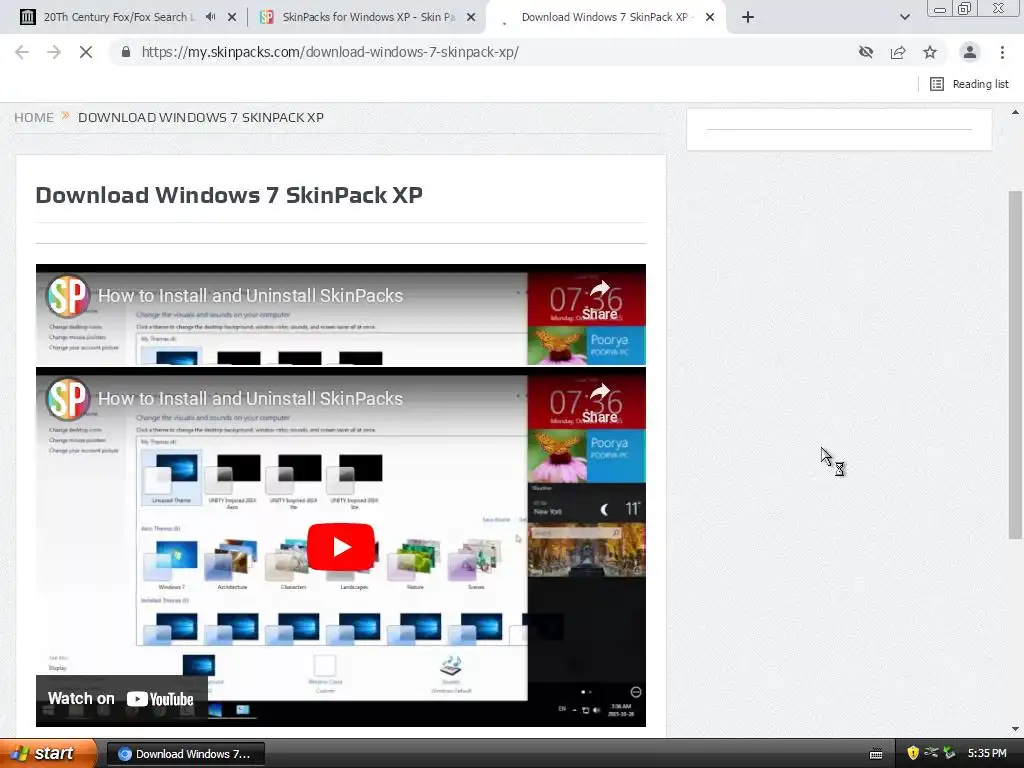Click the network connection tray icon

click(x=931, y=754)
